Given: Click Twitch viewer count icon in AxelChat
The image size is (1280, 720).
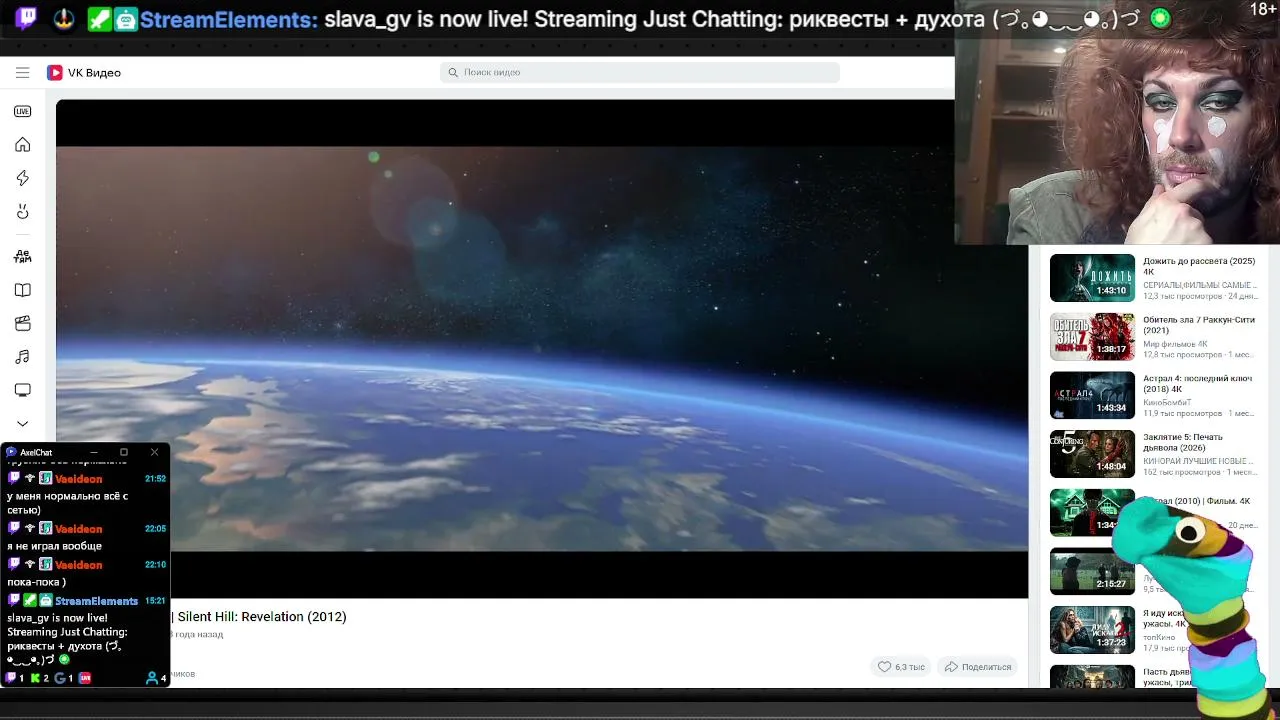Looking at the screenshot, I should pos(11,678).
